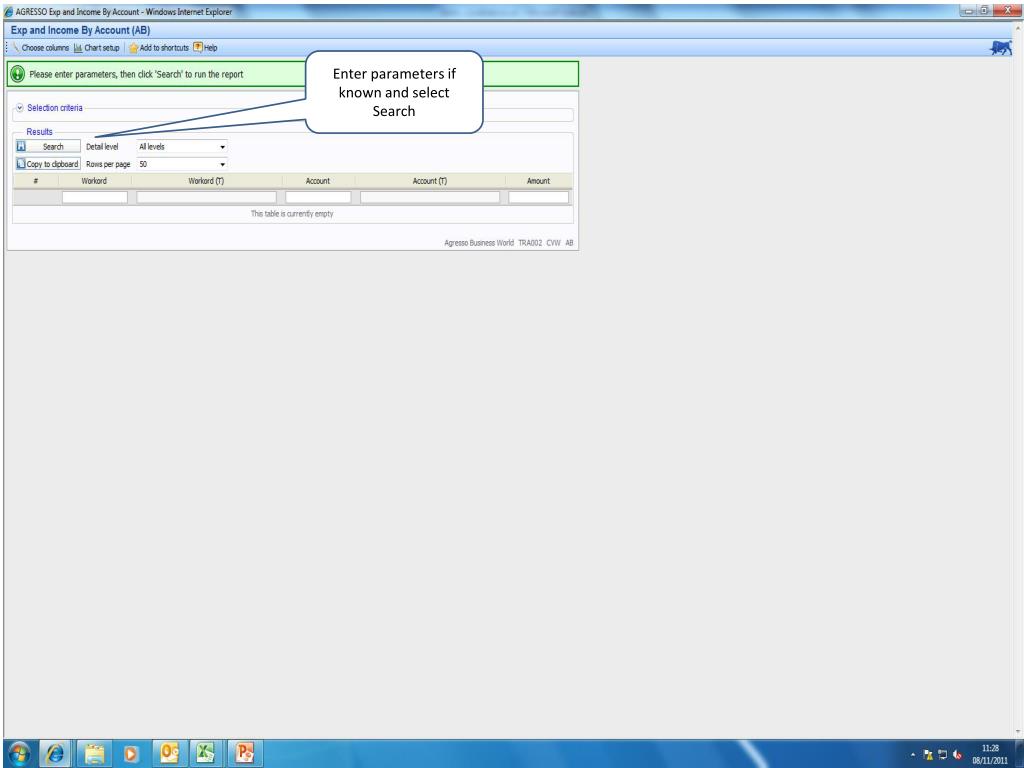The width and height of the screenshot is (1024, 768).
Task: Click the # column header
Action: 36,181
